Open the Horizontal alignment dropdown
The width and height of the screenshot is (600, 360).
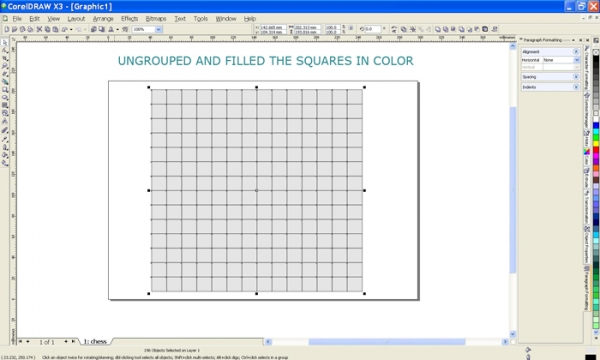coord(576,60)
